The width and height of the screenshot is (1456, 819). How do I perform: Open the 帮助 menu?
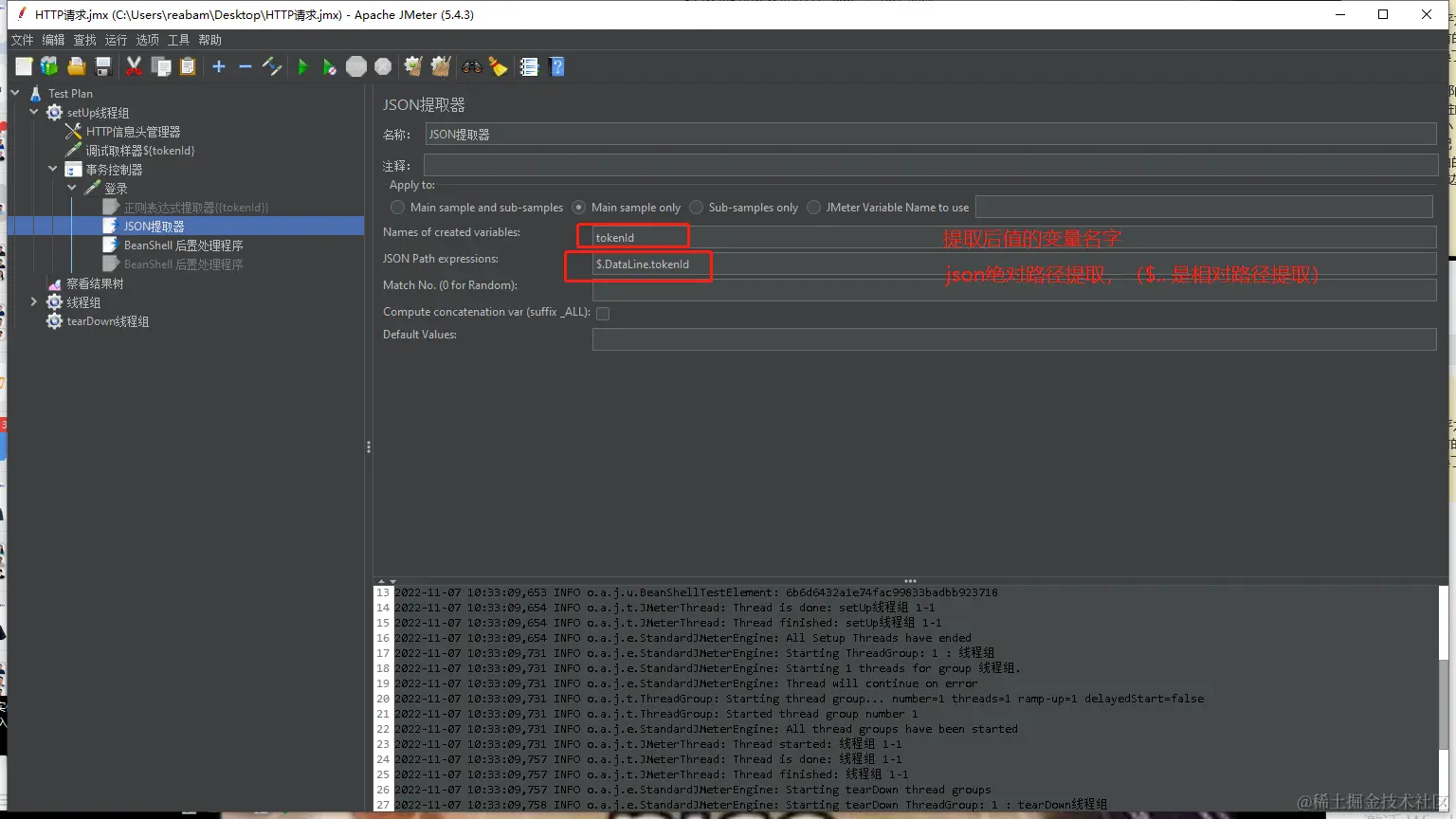click(x=209, y=40)
